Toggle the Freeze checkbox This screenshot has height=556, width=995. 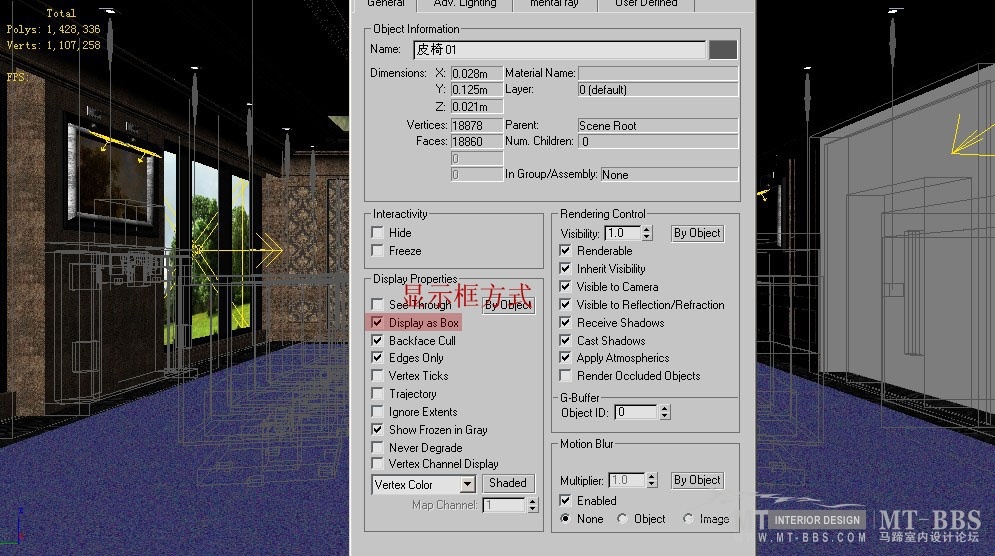point(377,251)
